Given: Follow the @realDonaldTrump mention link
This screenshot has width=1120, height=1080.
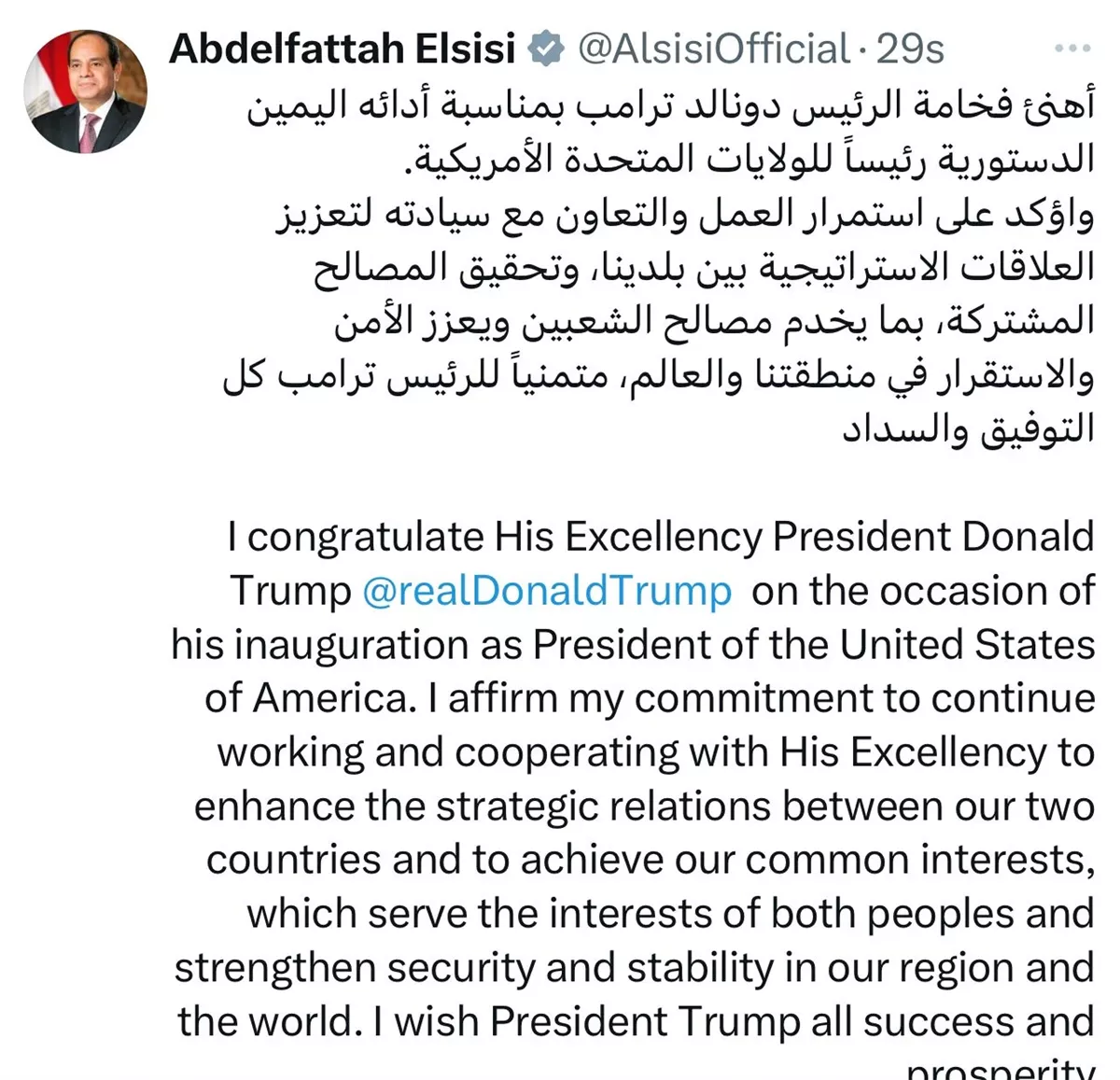Looking at the screenshot, I should [x=547, y=591].
